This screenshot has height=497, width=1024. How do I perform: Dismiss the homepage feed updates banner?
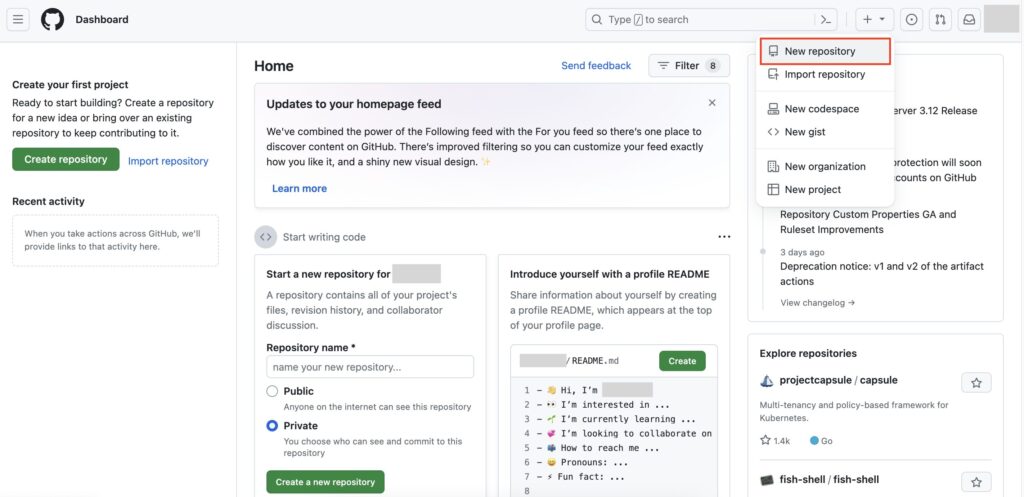712,103
